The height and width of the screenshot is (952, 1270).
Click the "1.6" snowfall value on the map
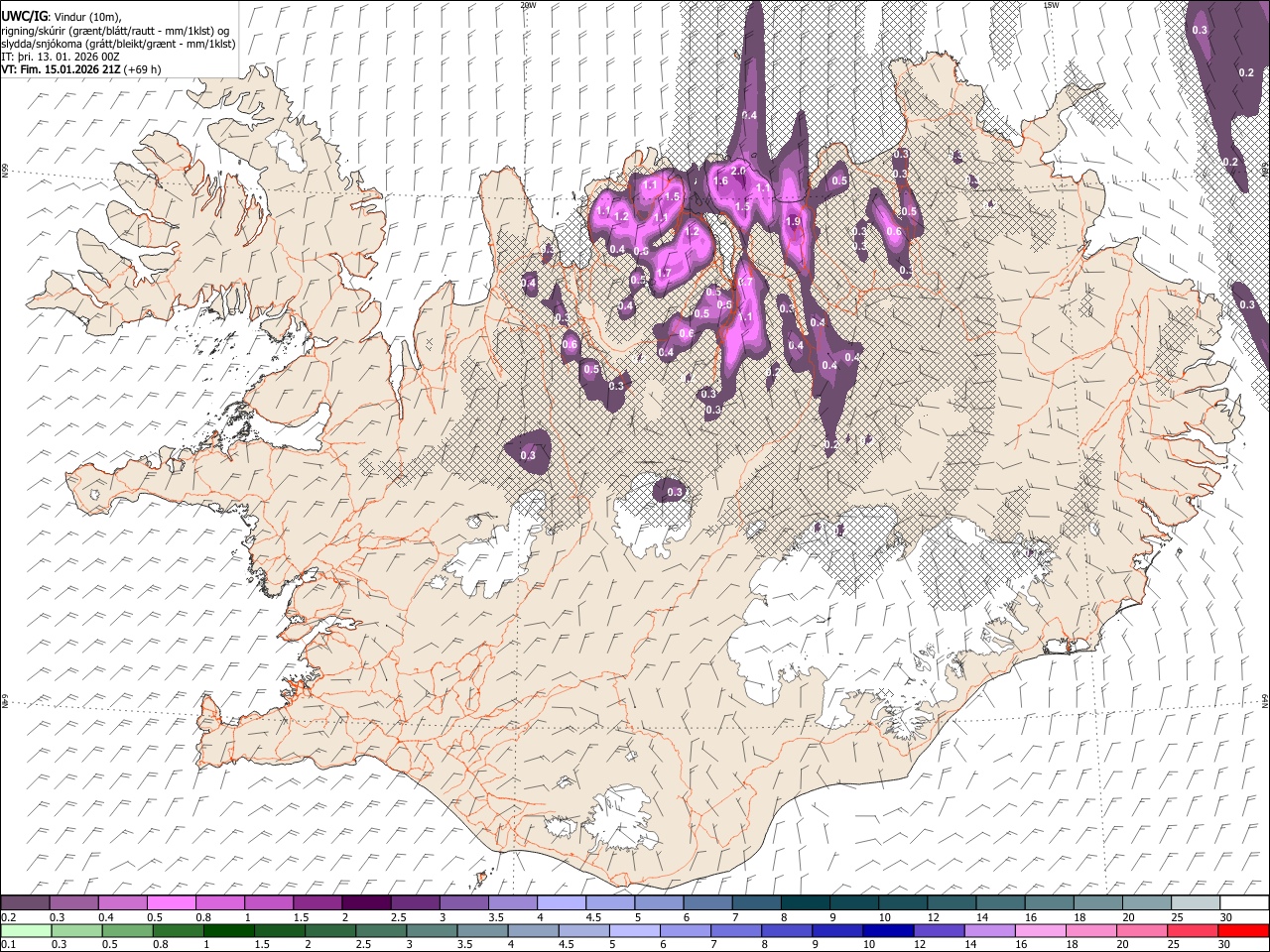pyautogui.click(x=721, y=181)
